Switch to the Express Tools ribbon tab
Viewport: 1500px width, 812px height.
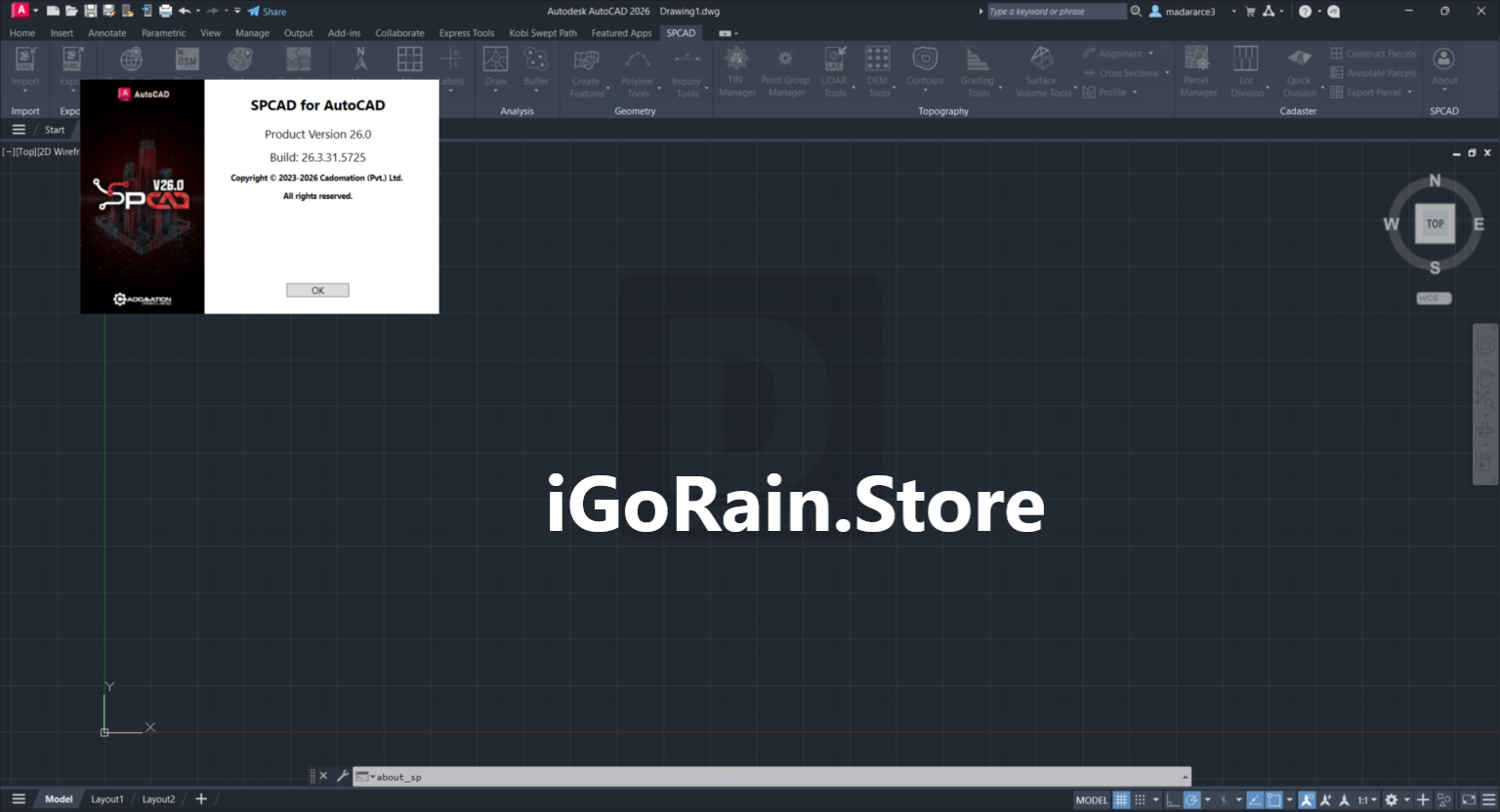466,33
